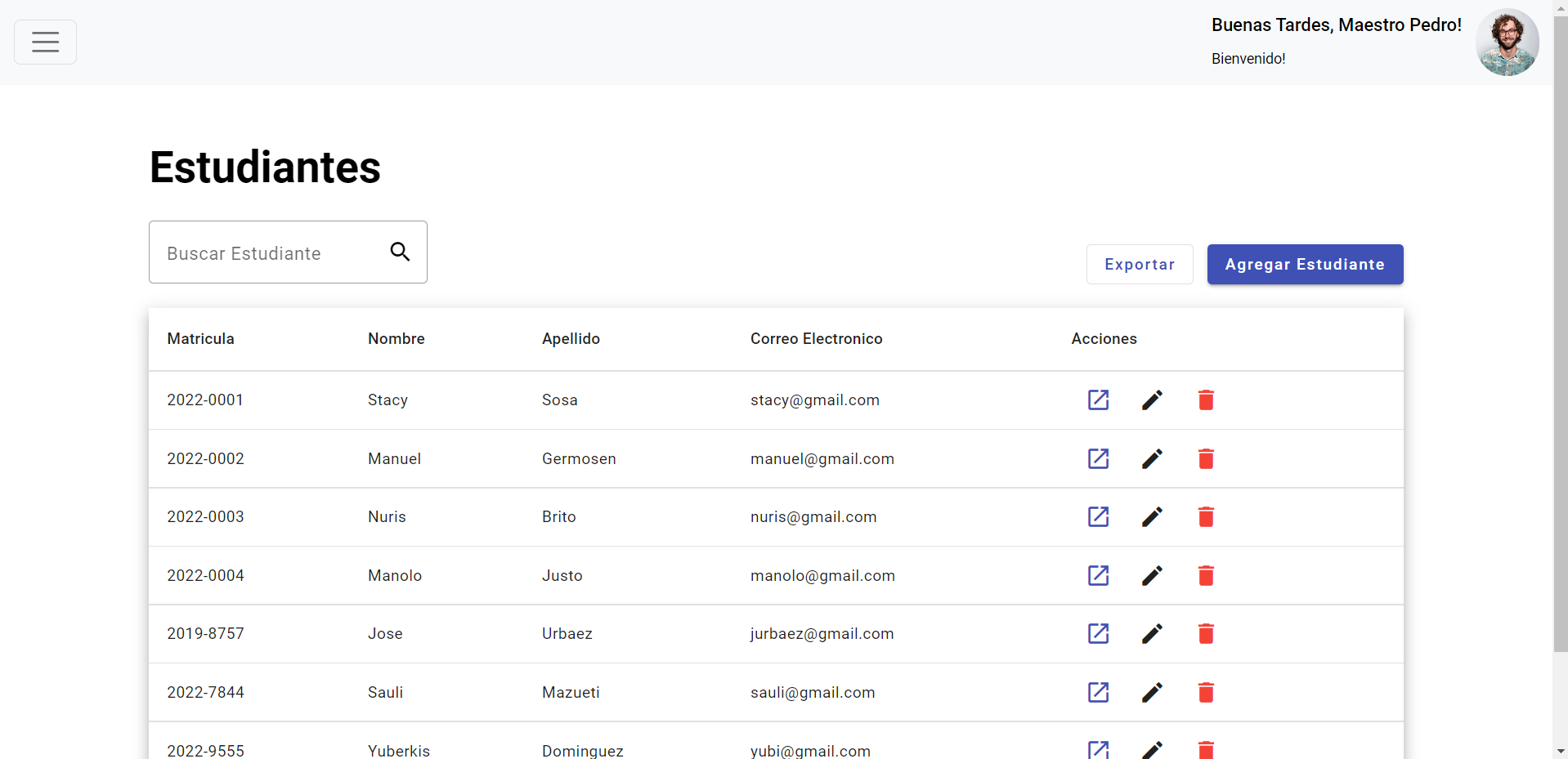Delete the student Nuris Brito
This screenshot has width=1568, height=759.
click(1206, 516)
